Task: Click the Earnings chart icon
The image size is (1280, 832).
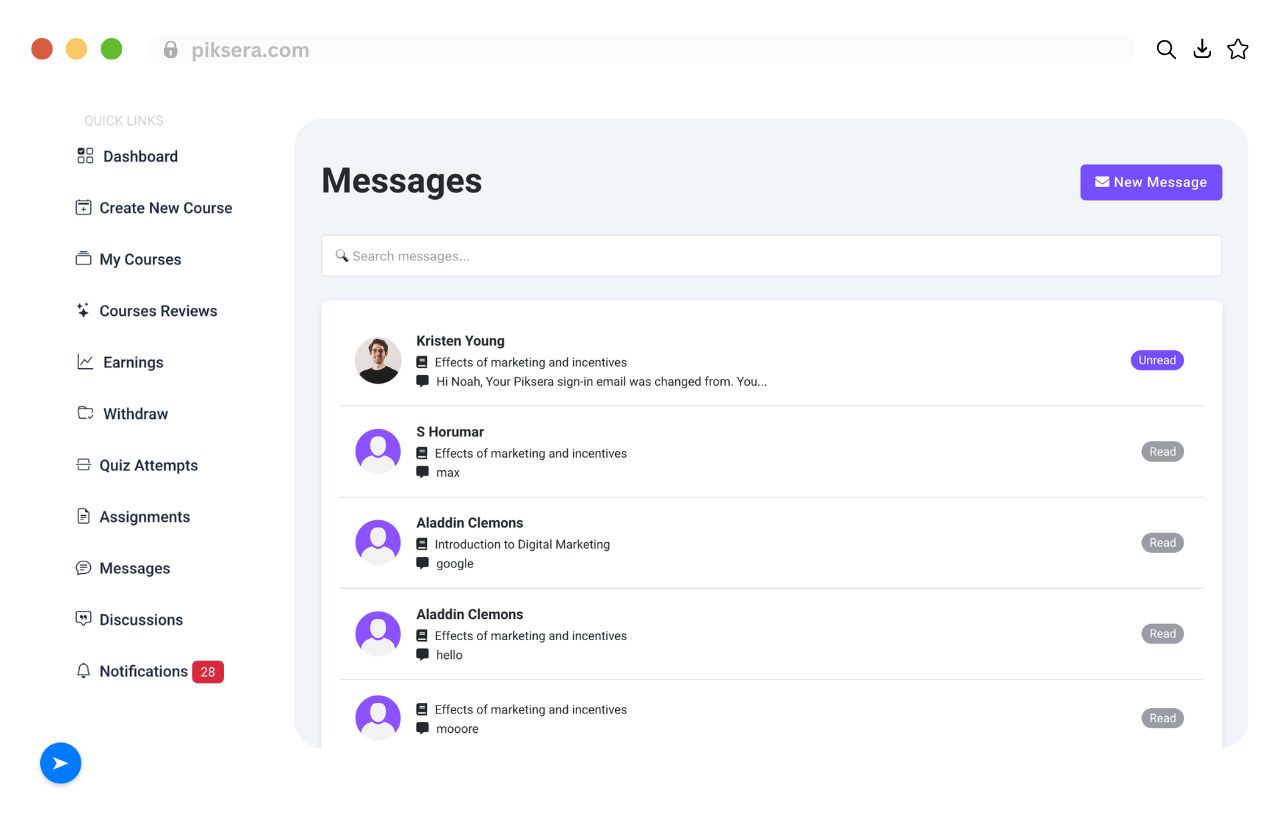Action: click(85, 362)
